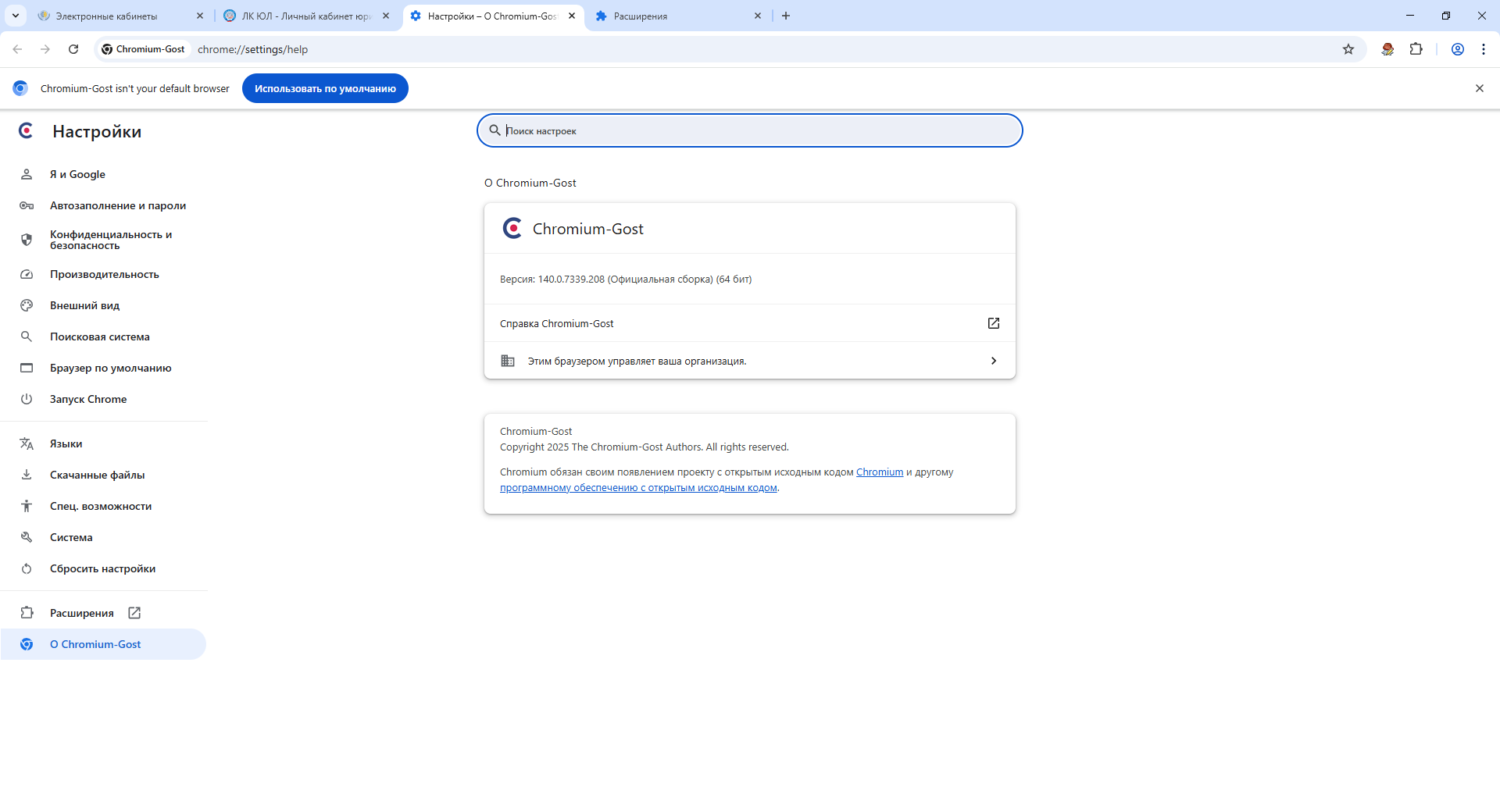Dismiss the default browser infobar
The width and height of the screenshot is (1500, 812).
1480,88
